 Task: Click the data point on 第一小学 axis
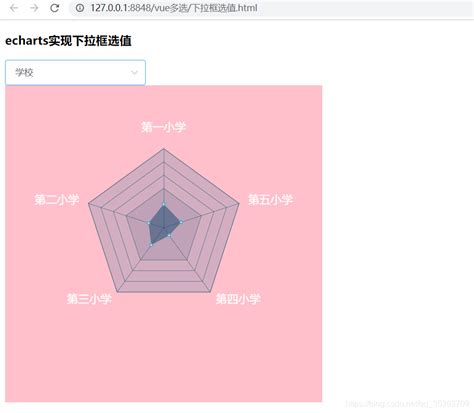pyautogui.click(x=164, y=204)
